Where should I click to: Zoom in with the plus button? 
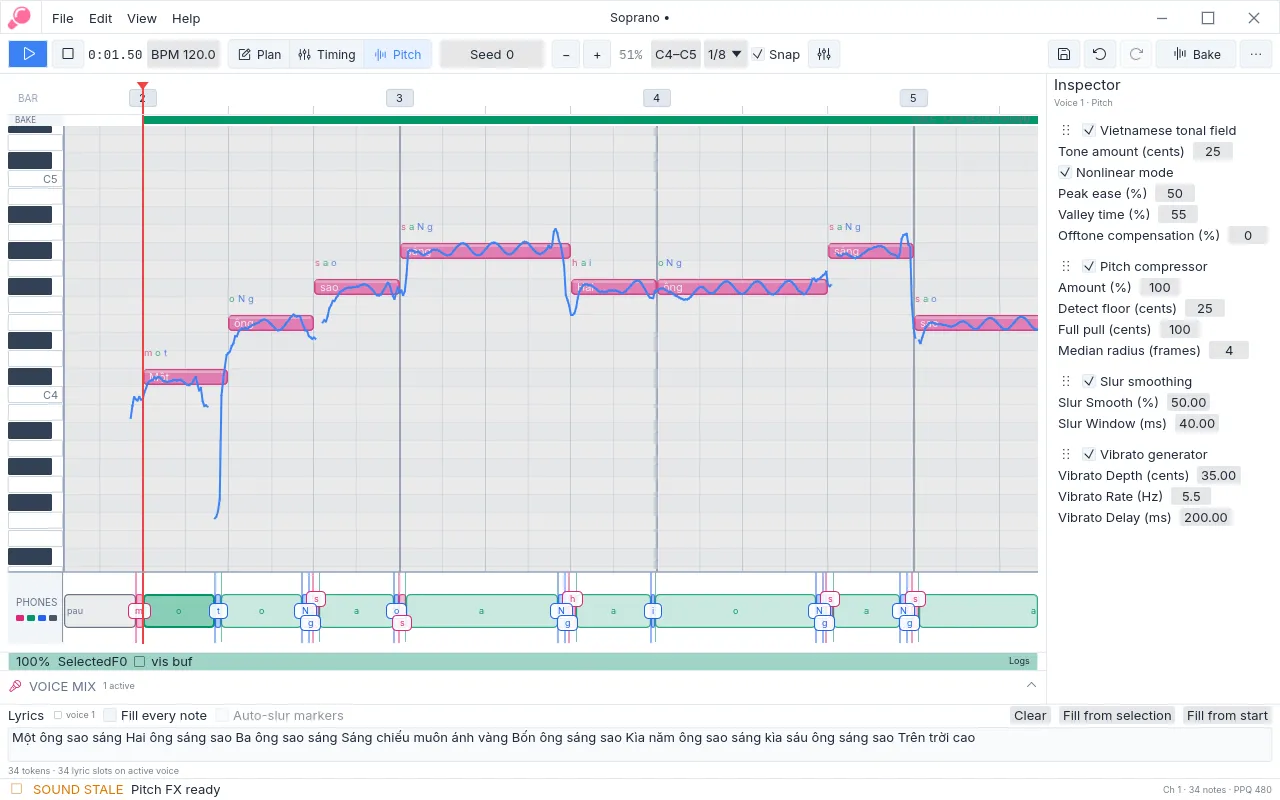click(x=597, y=54)
